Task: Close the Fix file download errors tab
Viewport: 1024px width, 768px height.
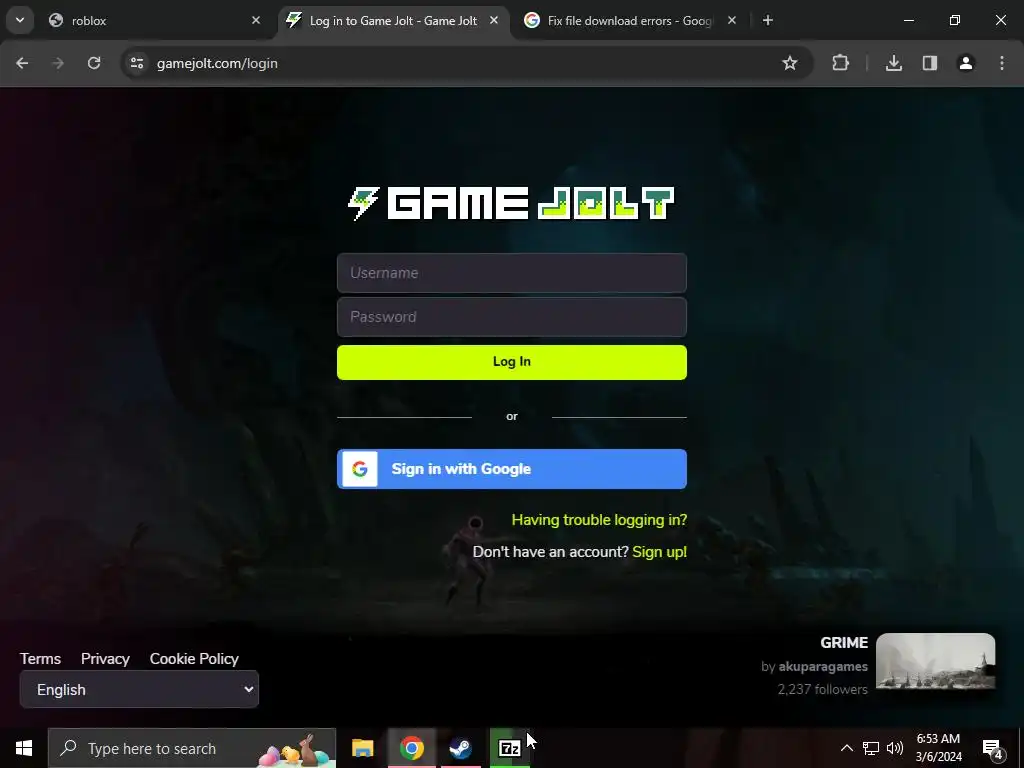Action: [x=732, y=20]
